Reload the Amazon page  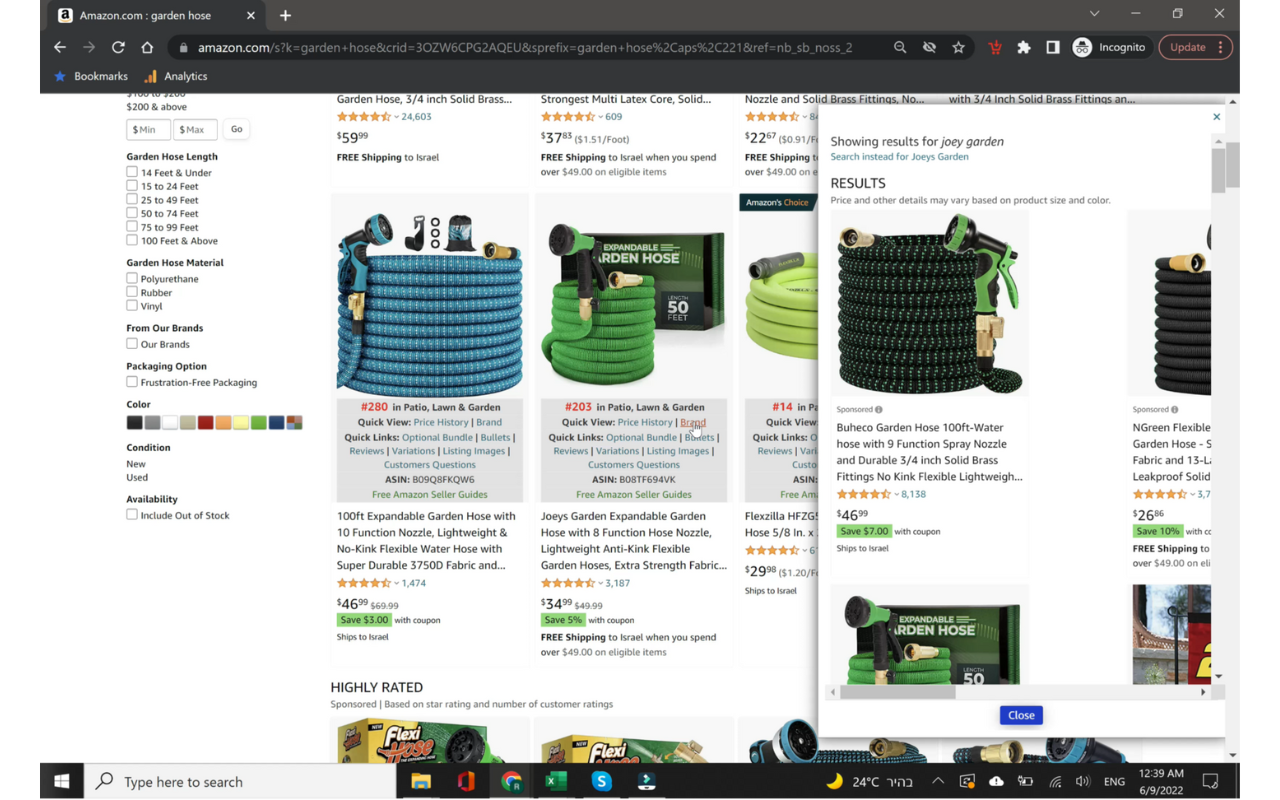click(118, 47)
